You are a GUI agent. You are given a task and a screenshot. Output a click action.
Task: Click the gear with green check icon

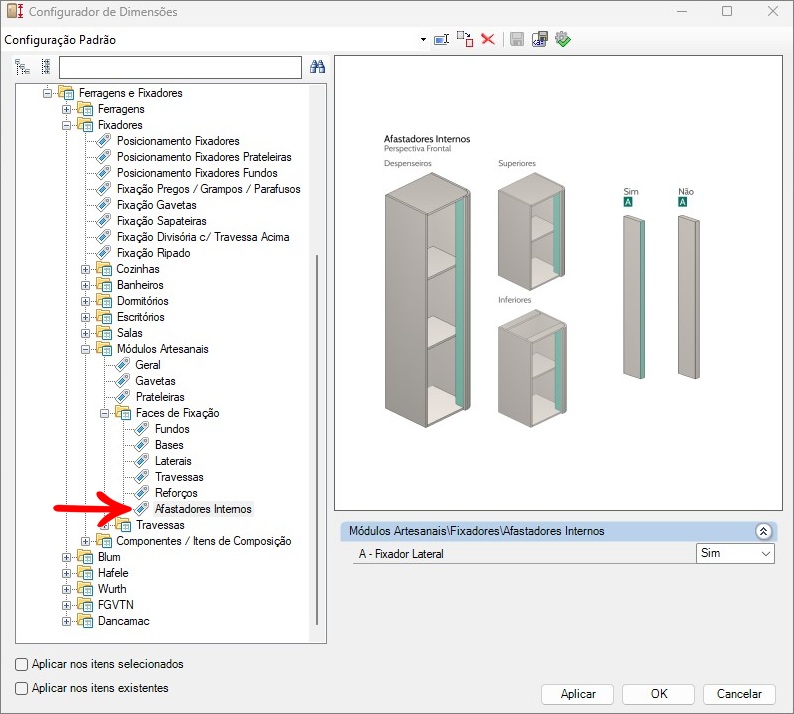coord(563,39)
